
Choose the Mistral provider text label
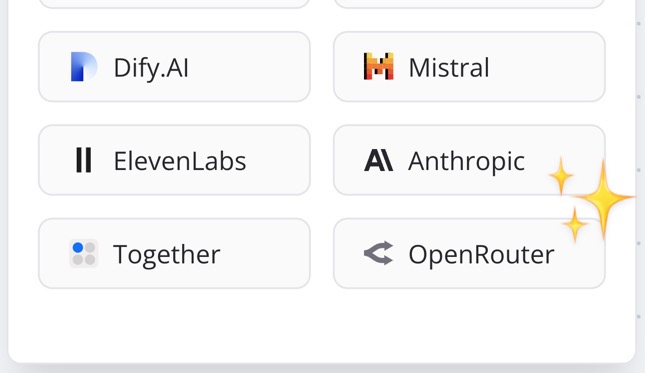pos(449,67)
